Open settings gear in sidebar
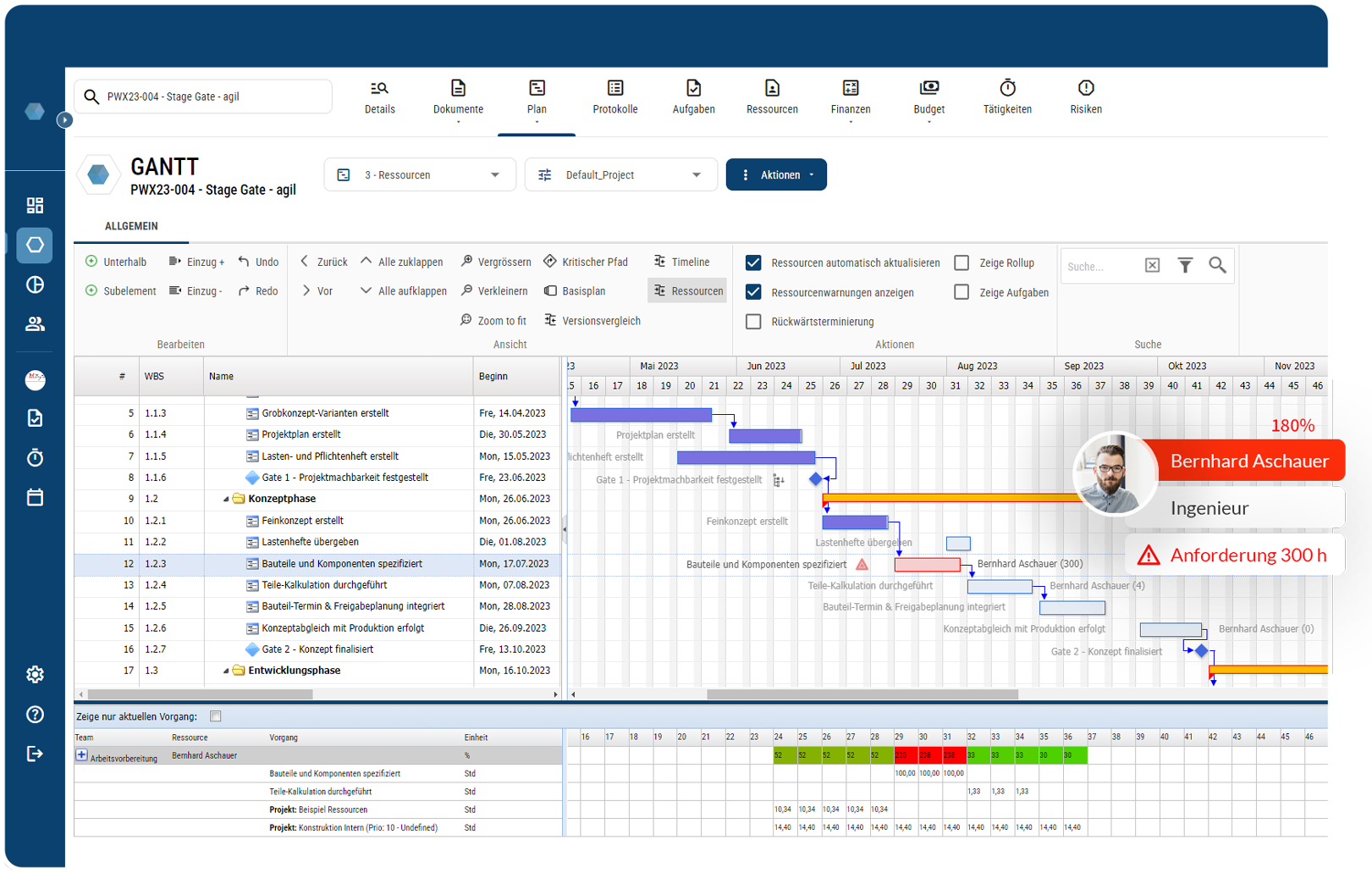The width and height of the screenshot is (1372, 873). (x=35, y=675)
